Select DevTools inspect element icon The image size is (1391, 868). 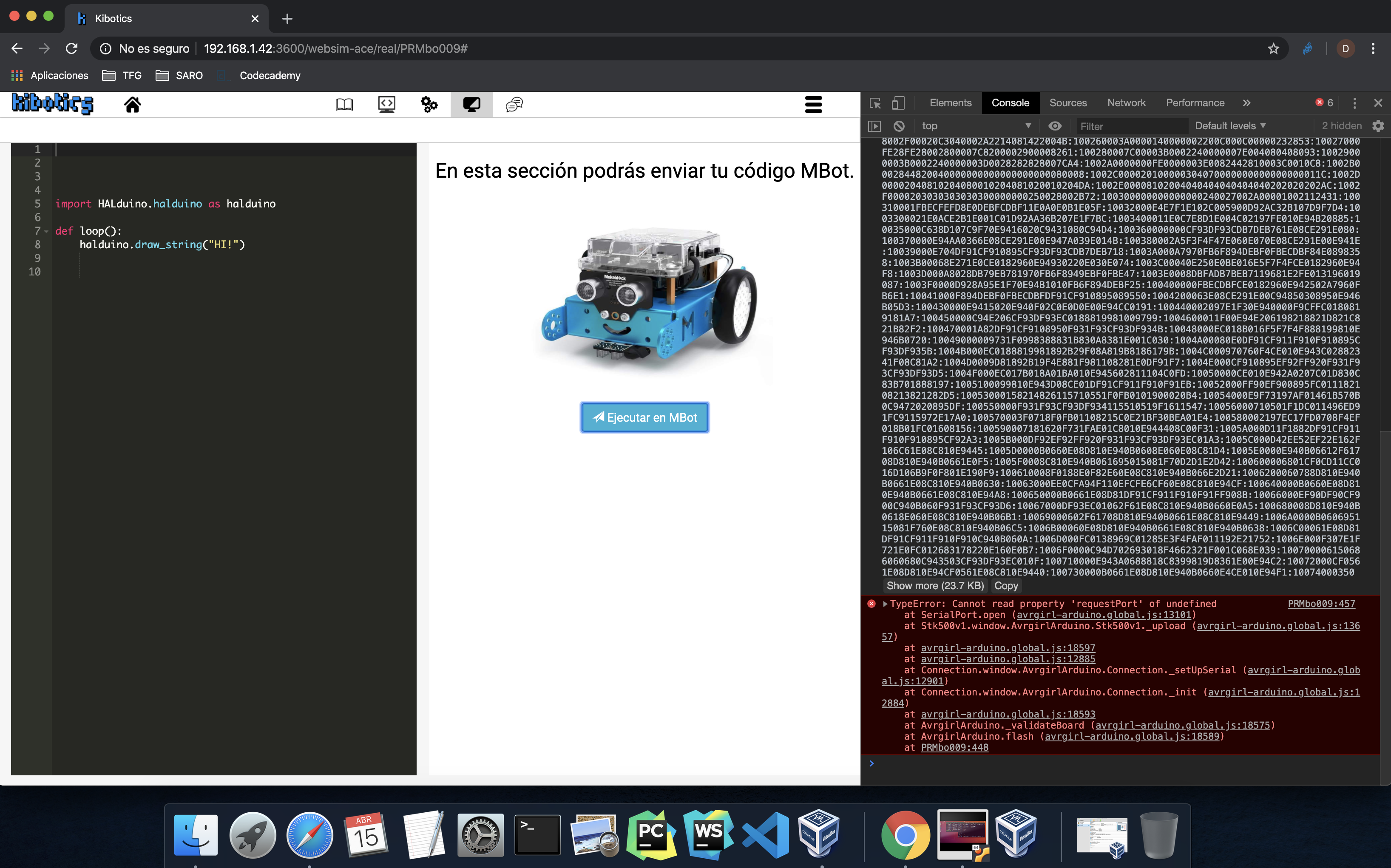[x=875, y=103]
